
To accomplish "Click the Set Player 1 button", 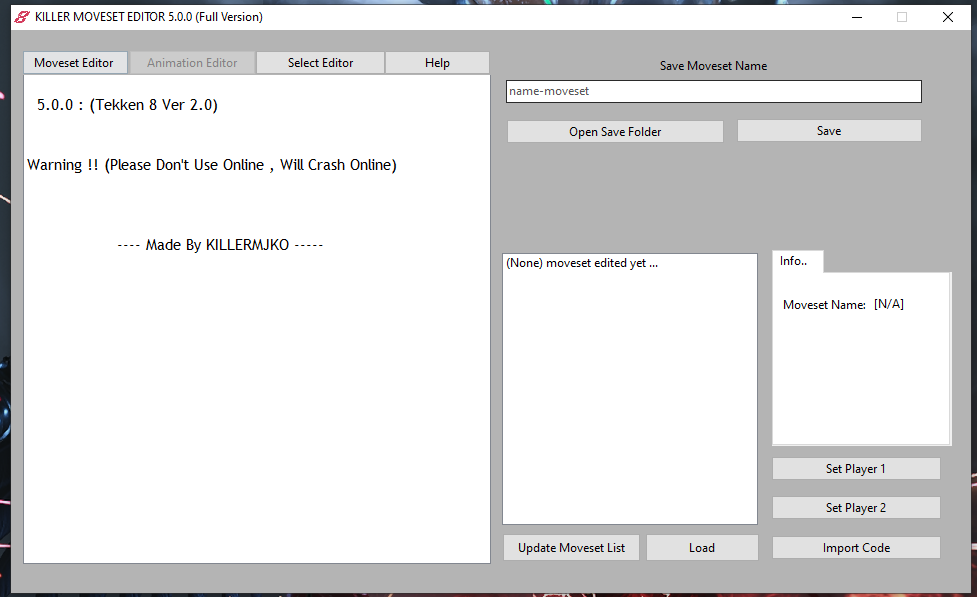I will pyautogui.click(x=855, y=469).
